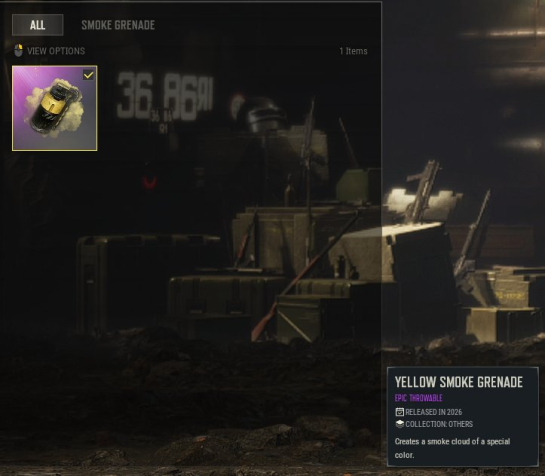Click the mouse icon beside View Options
This screenshot has width=545, height=476.
coord(18,51)
